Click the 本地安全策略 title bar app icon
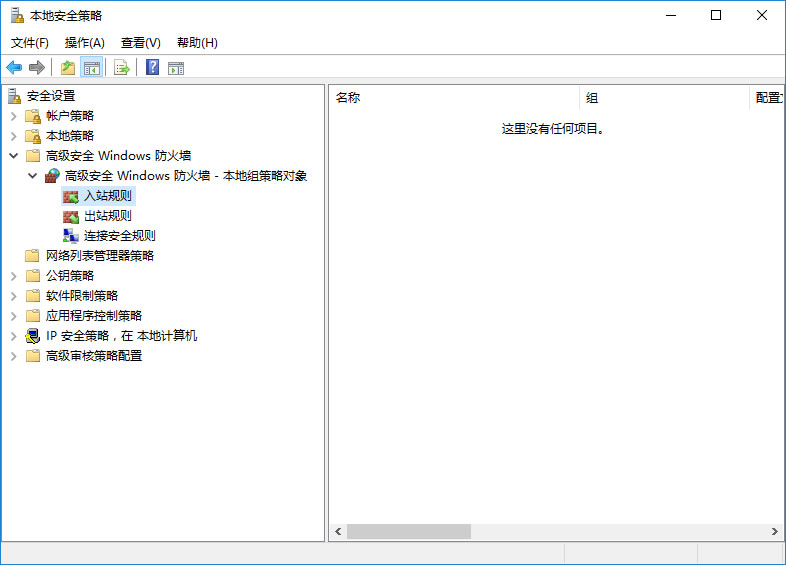This screenshot has width=786, height=565. 17,16
